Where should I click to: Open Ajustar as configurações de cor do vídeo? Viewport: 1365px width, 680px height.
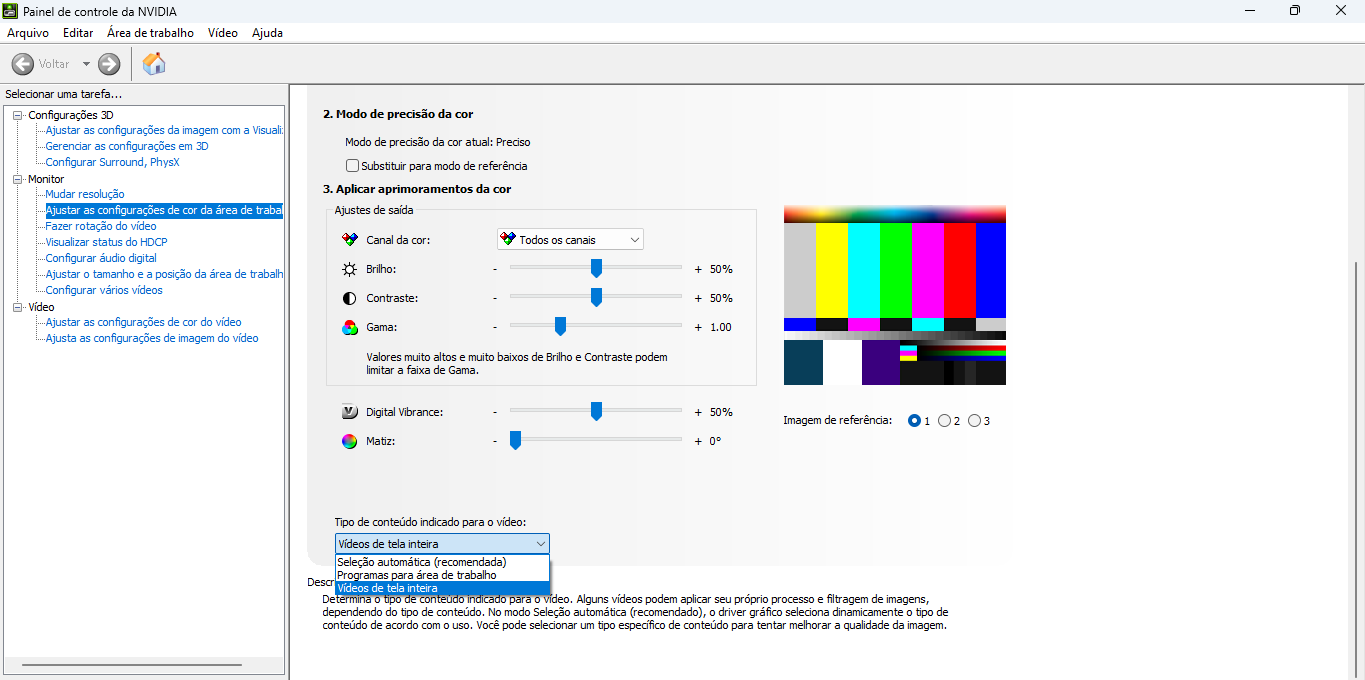pos(144,322)
